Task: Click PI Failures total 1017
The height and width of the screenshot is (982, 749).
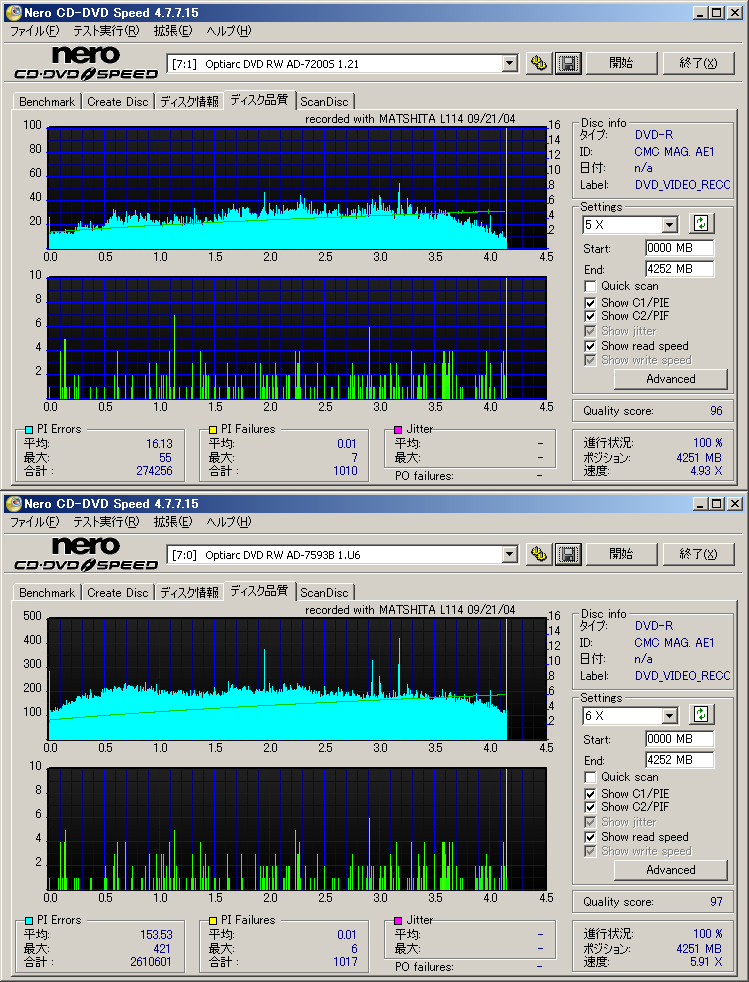Action: [x=345, y=962]
